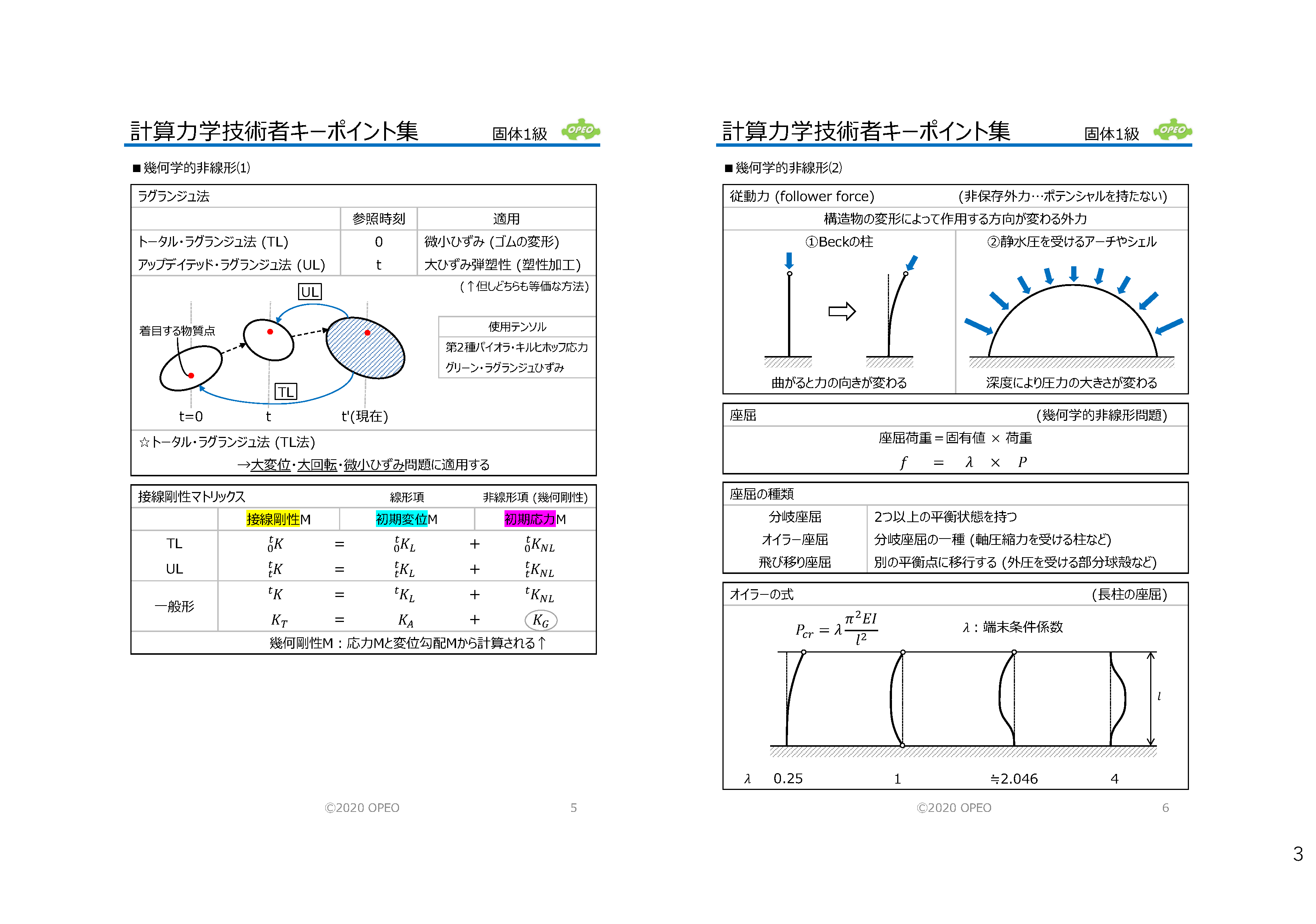The image size is (1316, 924).
Task: Click the underlined text 微小ひずみ
Action: 374,464
